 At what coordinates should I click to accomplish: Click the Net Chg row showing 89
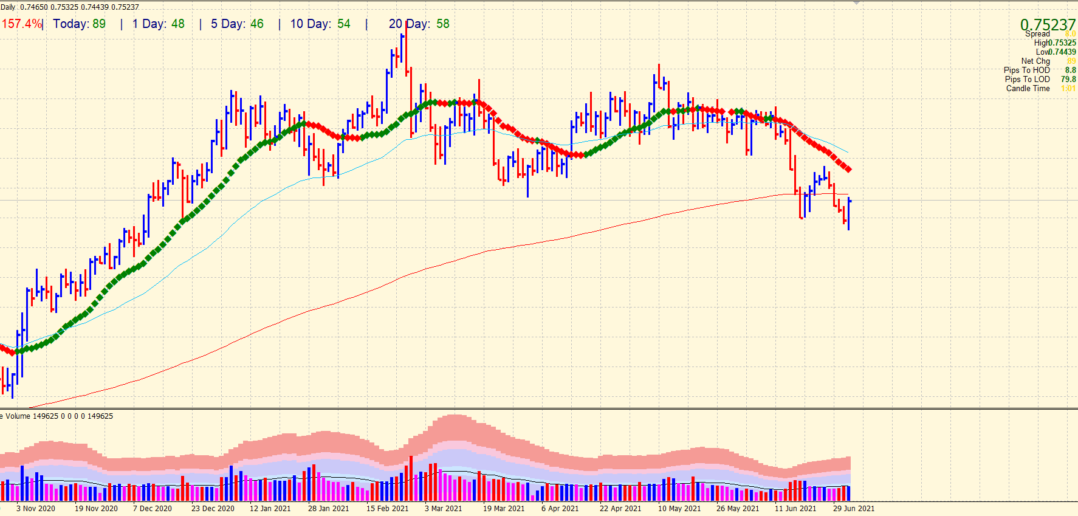click(1048, 61)
